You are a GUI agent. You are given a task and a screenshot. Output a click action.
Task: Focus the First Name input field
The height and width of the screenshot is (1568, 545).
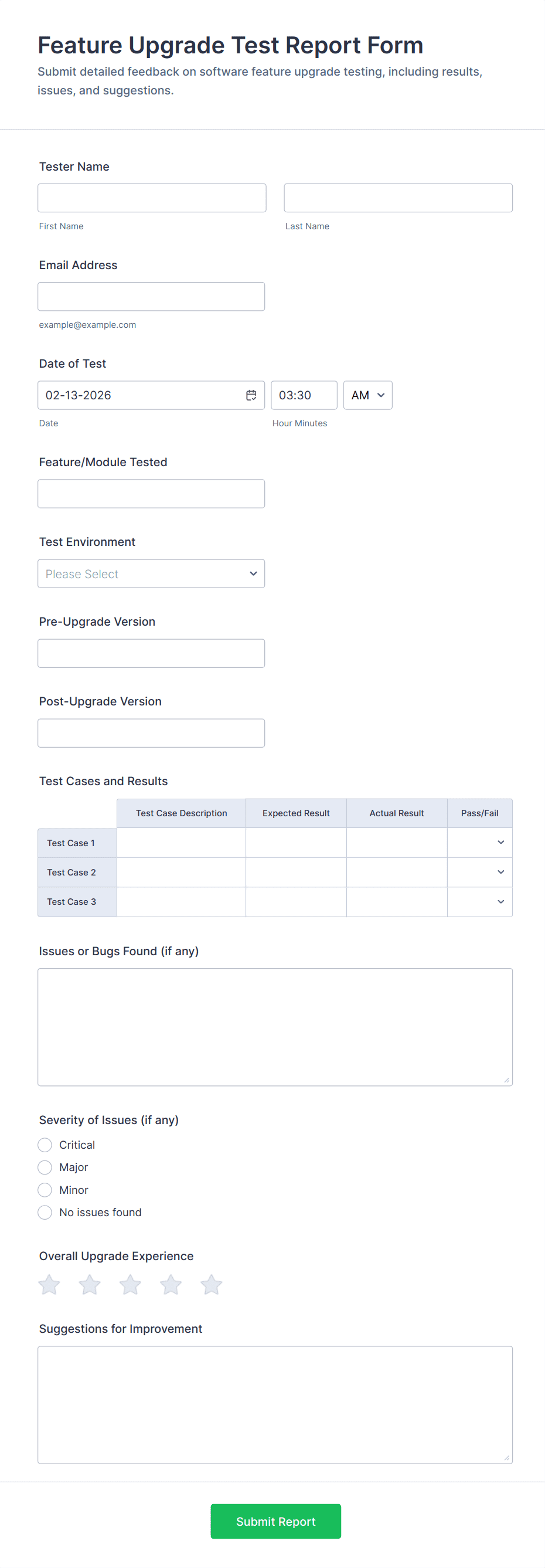[x=151, y=198]
